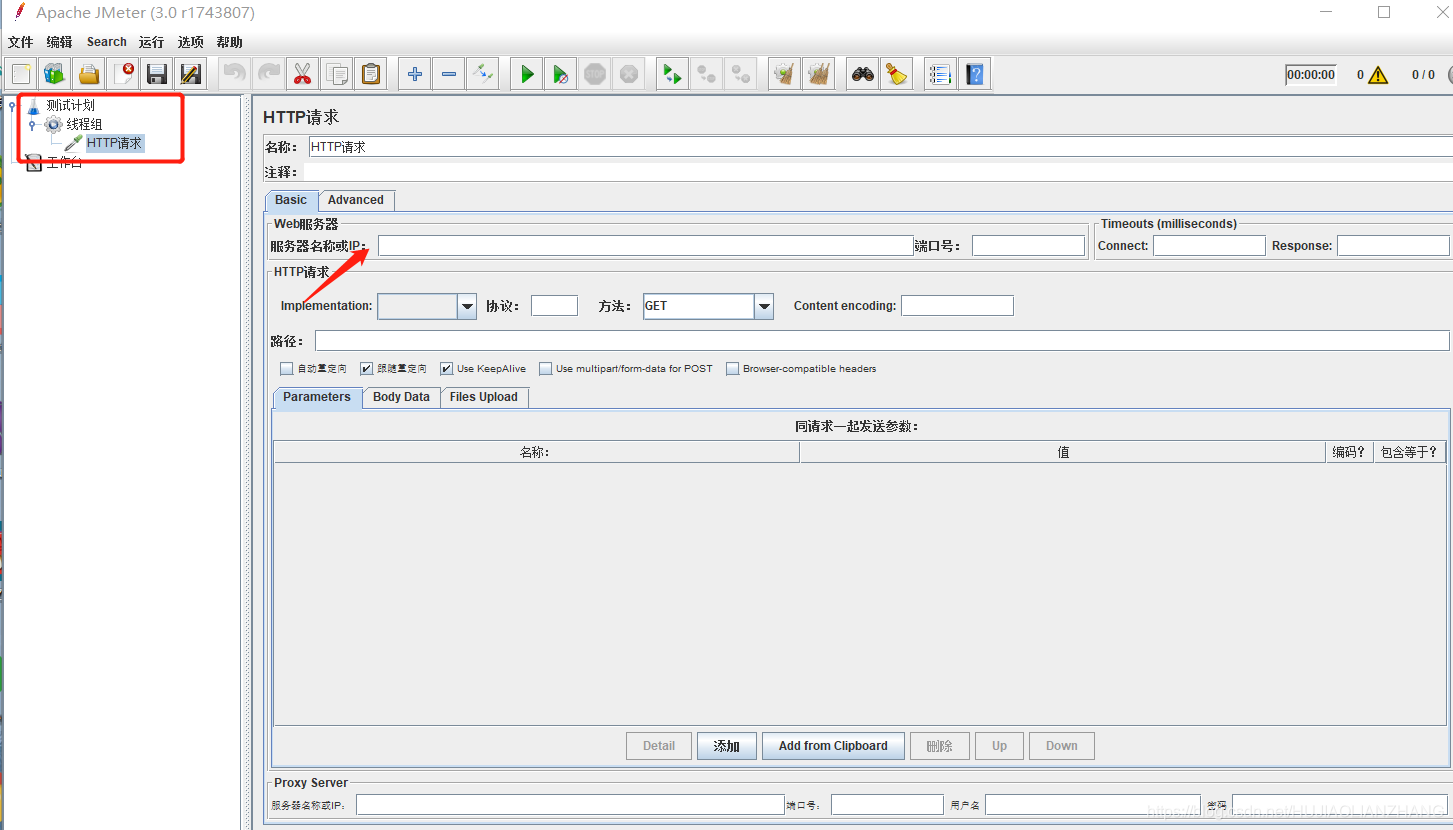Open the 帮助 menu
Image resolution: width=1453 pixels, height=830 pixels.
(230, 42)
